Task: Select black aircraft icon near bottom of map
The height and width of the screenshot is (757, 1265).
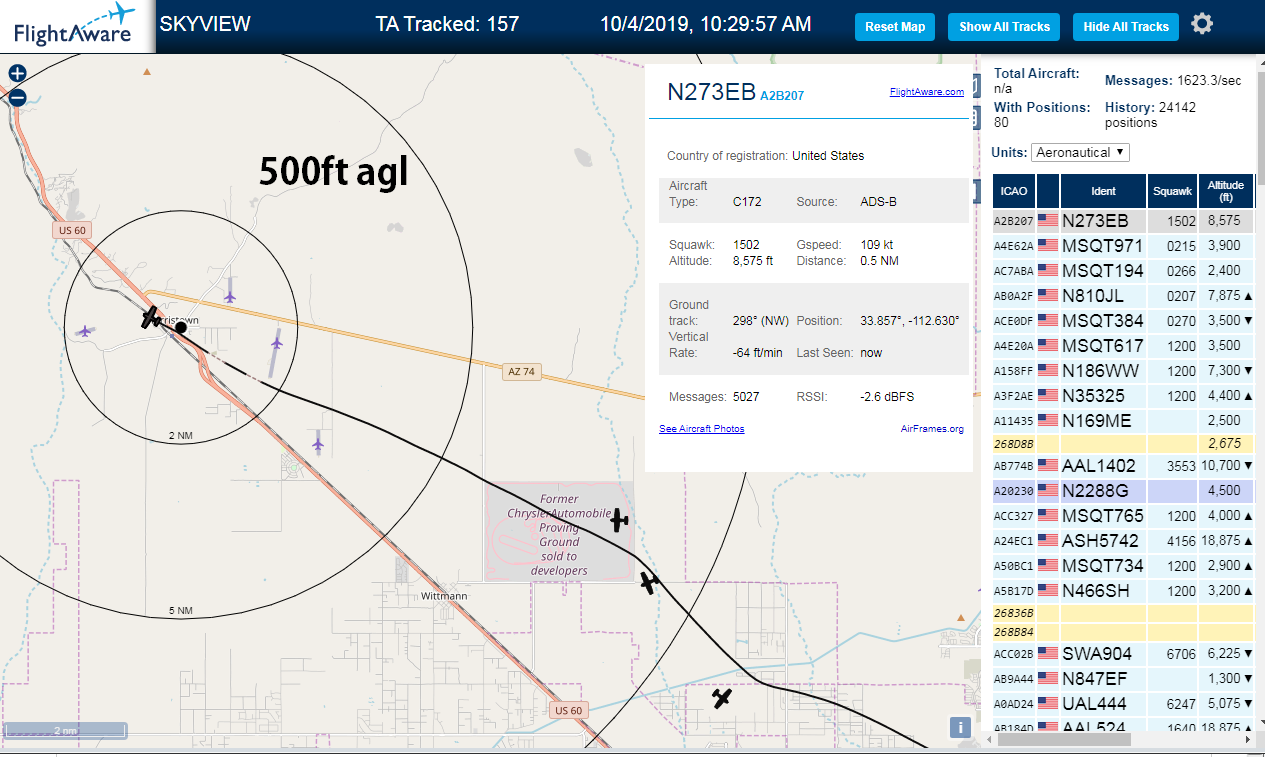Action: [x=722, y=698]
